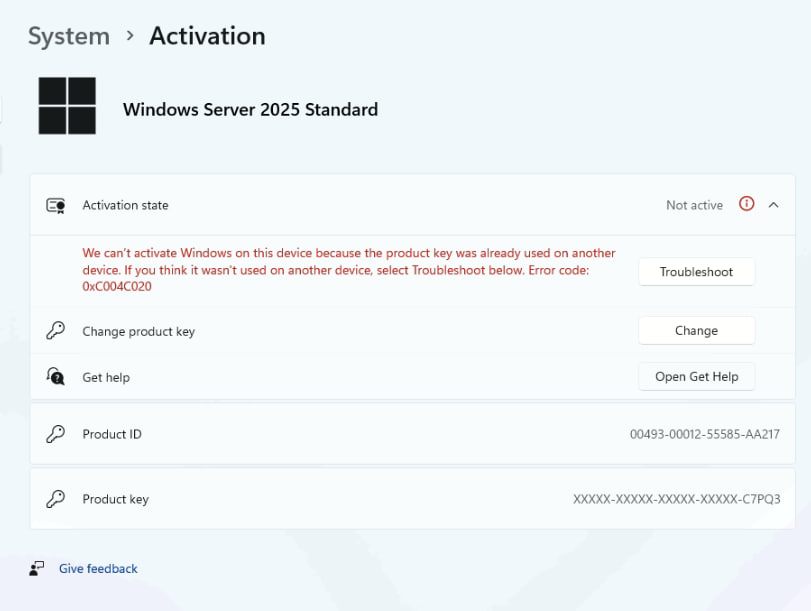Open the Give feedback link
The height and width of the screenshot is (611, 811).
click(98, 569)
